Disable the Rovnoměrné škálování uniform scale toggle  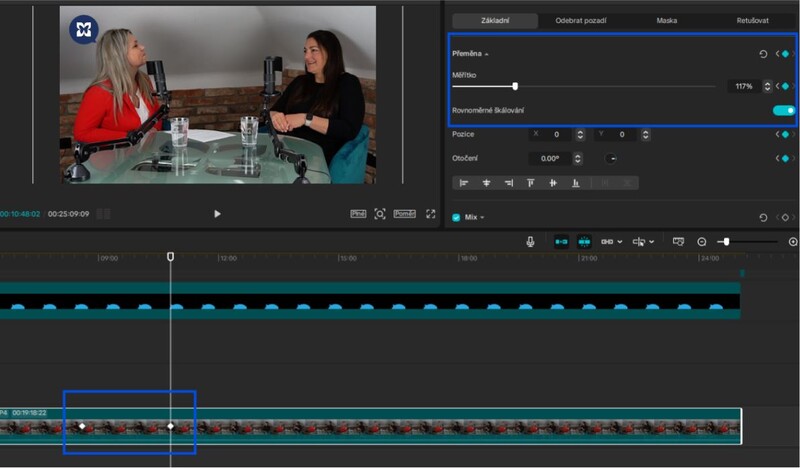pos(784,110)
